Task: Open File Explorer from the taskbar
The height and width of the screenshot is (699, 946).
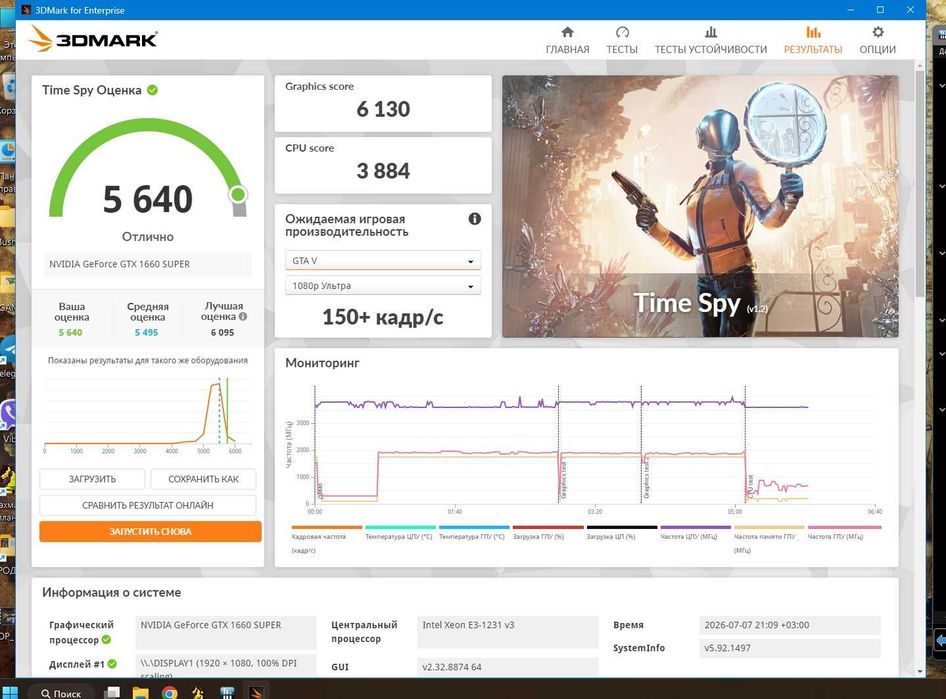Action: point(141,692)
